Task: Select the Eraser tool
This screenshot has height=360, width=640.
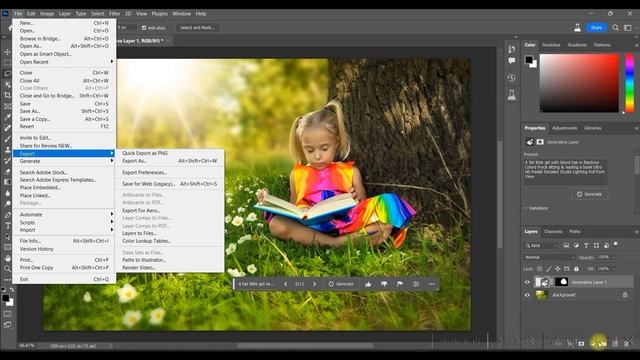Action: [x=7, y=171]
